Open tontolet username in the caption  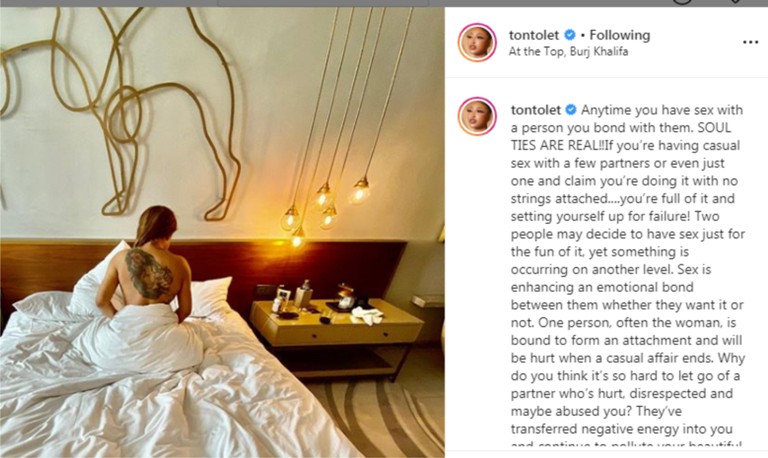[536, 110]
